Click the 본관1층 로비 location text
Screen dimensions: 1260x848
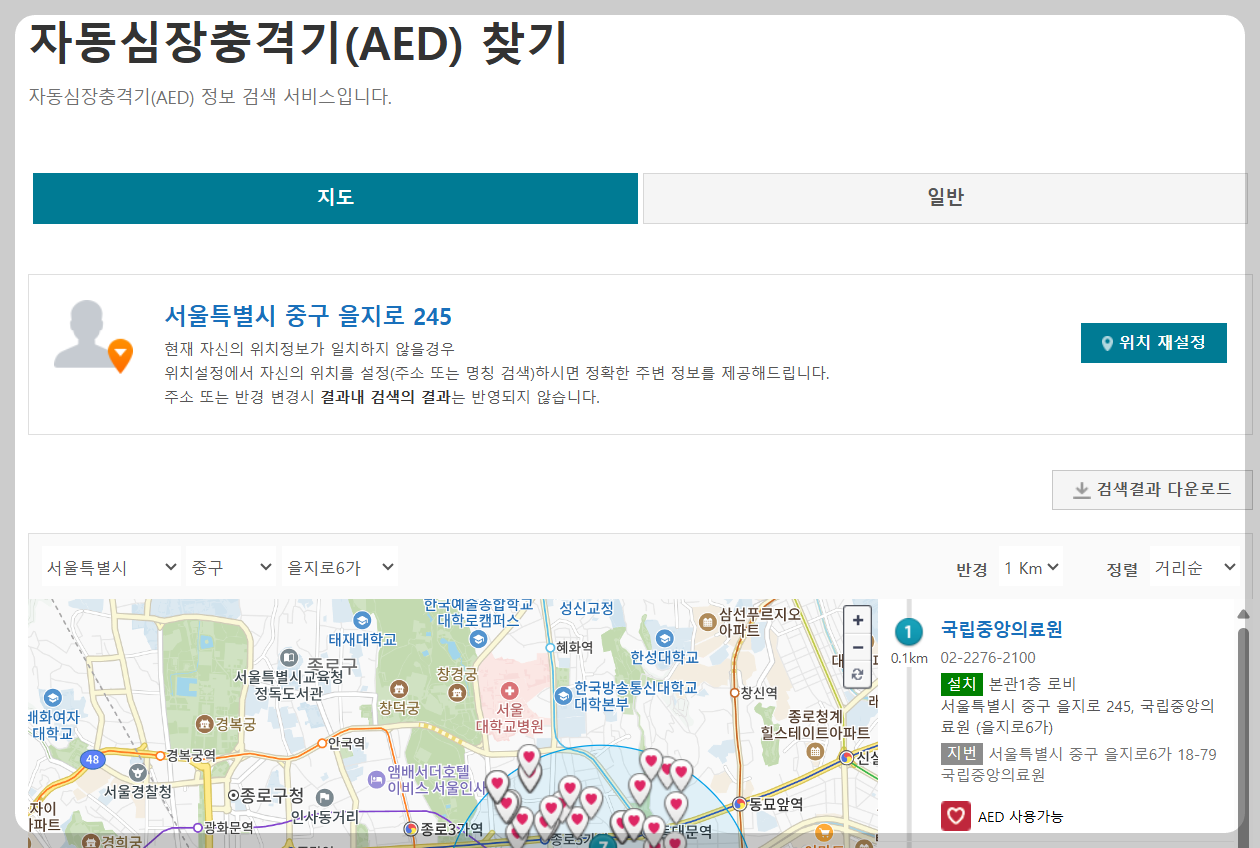(x=1032, y=684)
